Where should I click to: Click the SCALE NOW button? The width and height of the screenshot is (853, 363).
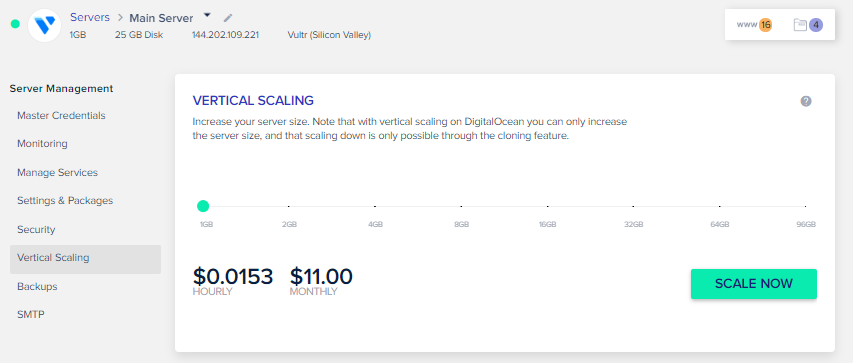point(753,284)
